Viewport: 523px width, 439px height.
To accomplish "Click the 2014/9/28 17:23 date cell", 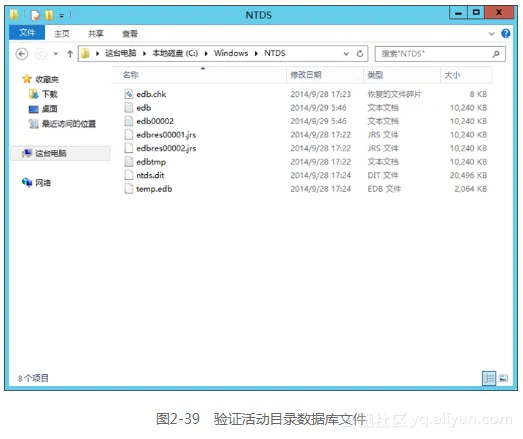I will click(x=321, y=94).
